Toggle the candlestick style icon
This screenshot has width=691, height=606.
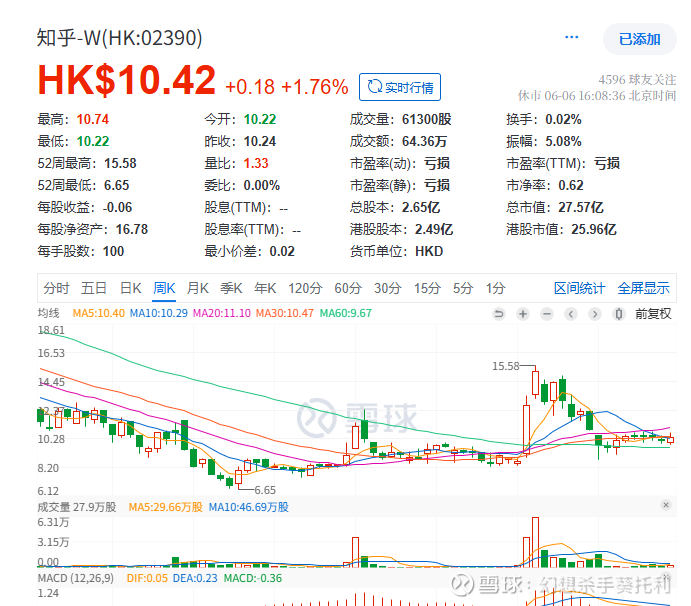pyautogui.click(x=619, y=314)
